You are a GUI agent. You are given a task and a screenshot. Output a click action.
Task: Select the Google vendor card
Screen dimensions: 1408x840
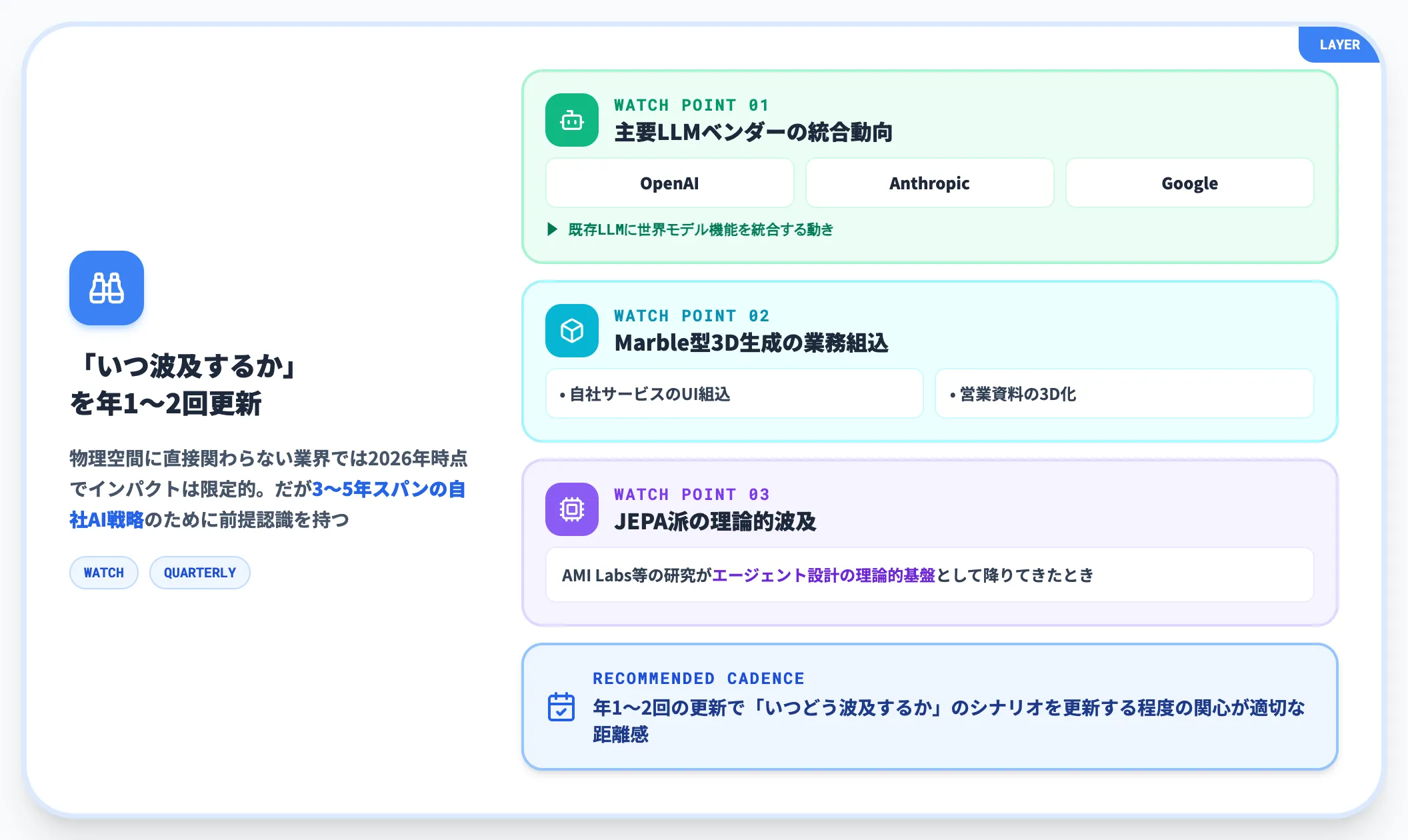[1189, 183]
